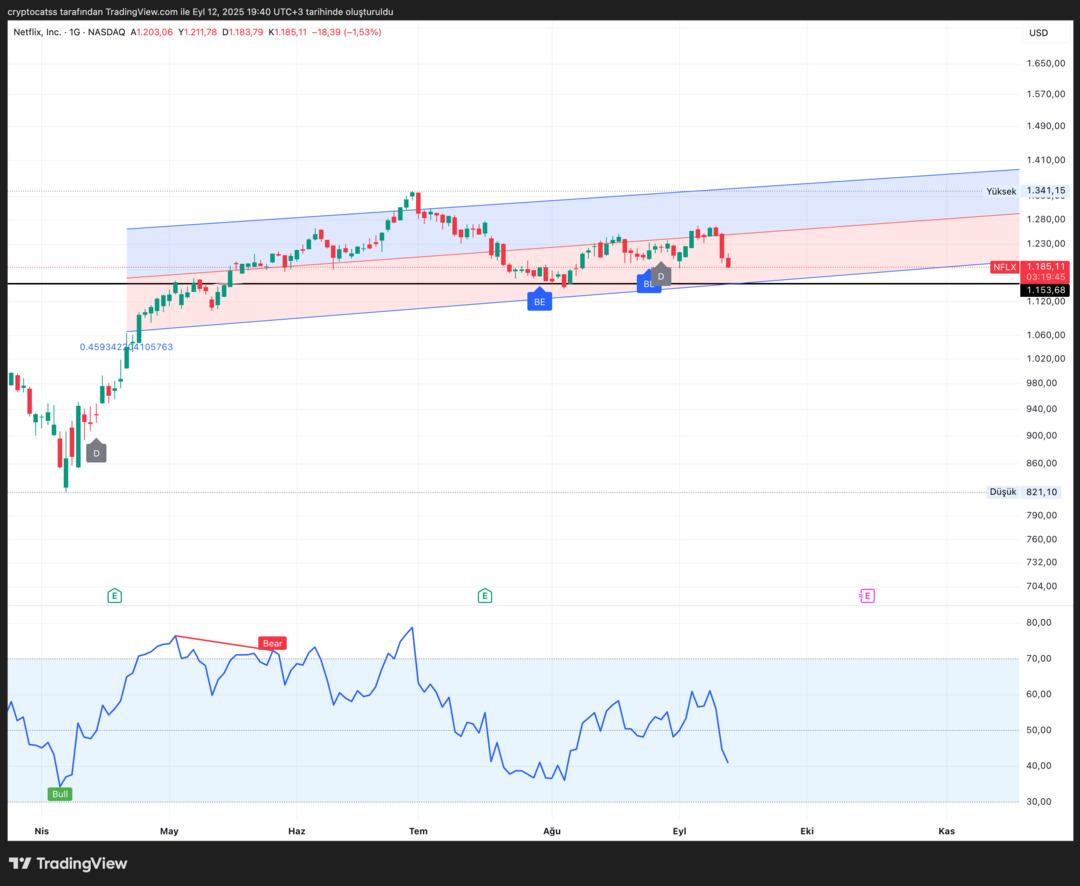The height and width of the screenshot is (886, 1080).
Task: Click the 03:19:45 bar countdown timer
Action: [1046, 277]
